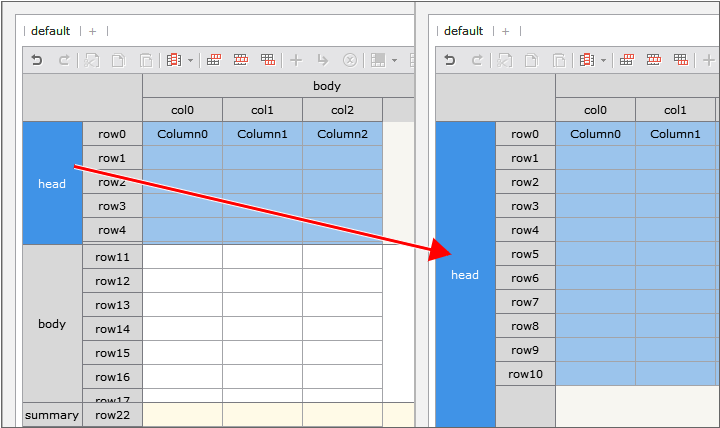Click the circled X delete icon

(350, 60)
